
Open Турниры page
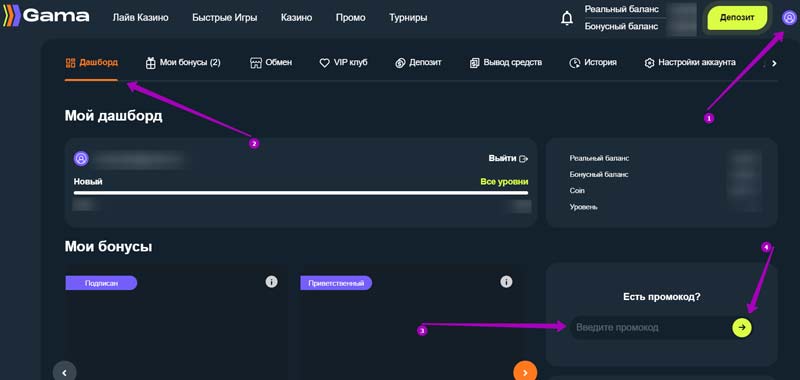pyautogui.click(x=408, y=18)
